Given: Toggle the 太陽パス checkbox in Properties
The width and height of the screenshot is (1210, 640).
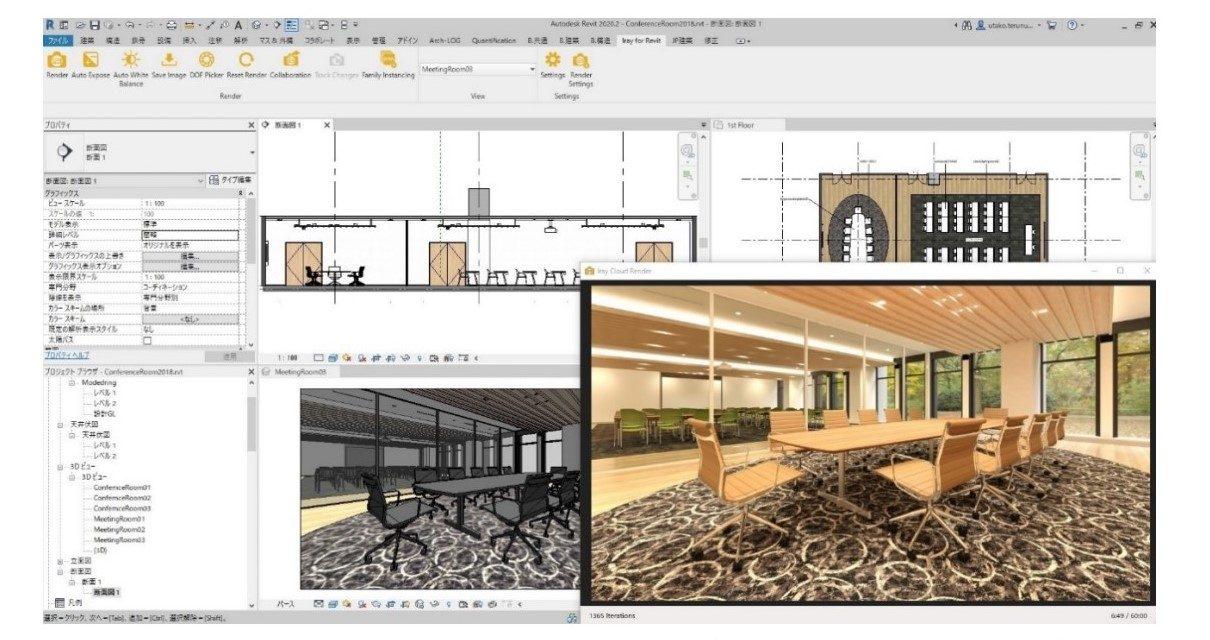Looking at the screenshot, I should pyautogui.click(x=147, y=340).
